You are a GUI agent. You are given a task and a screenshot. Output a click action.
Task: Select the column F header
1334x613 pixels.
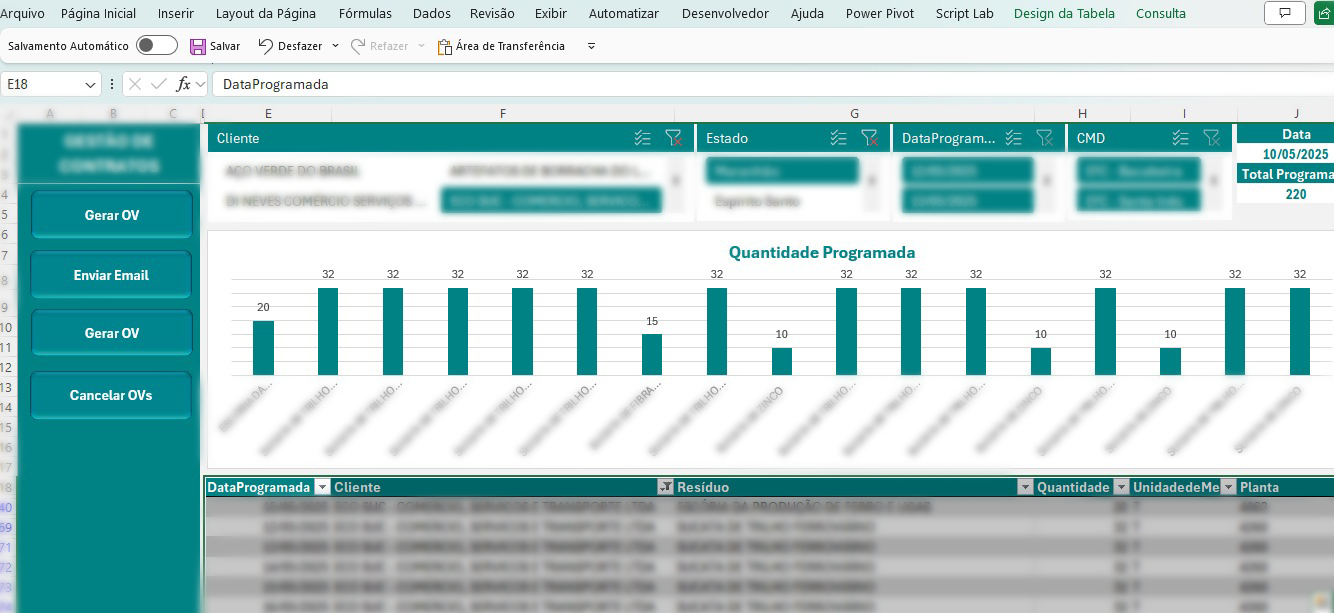502,114
